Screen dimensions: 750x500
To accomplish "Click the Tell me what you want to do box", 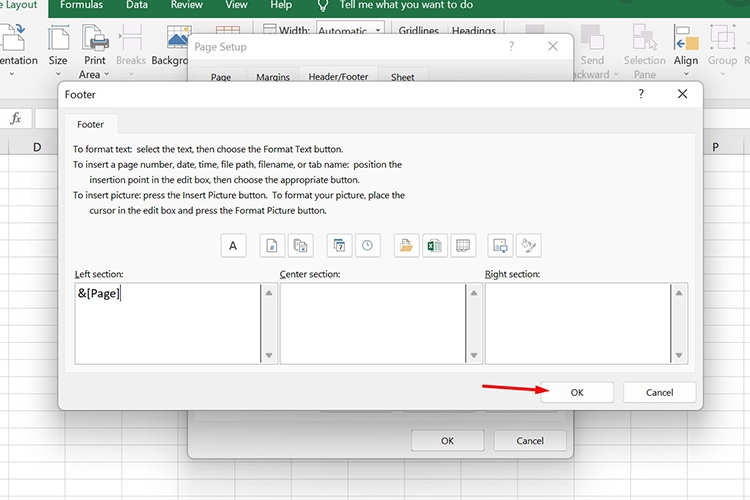I will tap(406, 5).
